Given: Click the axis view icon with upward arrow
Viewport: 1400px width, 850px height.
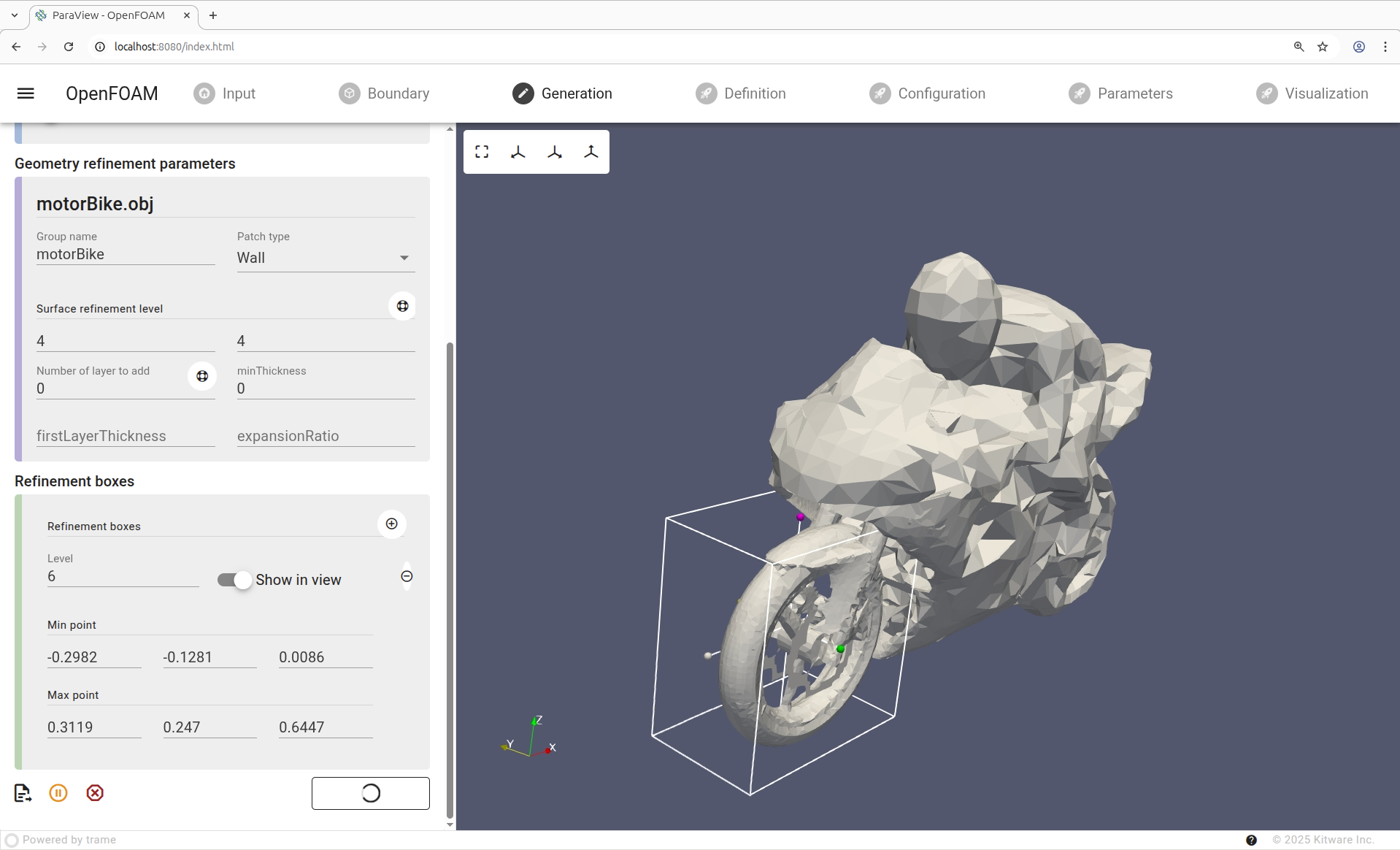Looking at the screenshot, I should coord(591,152).
